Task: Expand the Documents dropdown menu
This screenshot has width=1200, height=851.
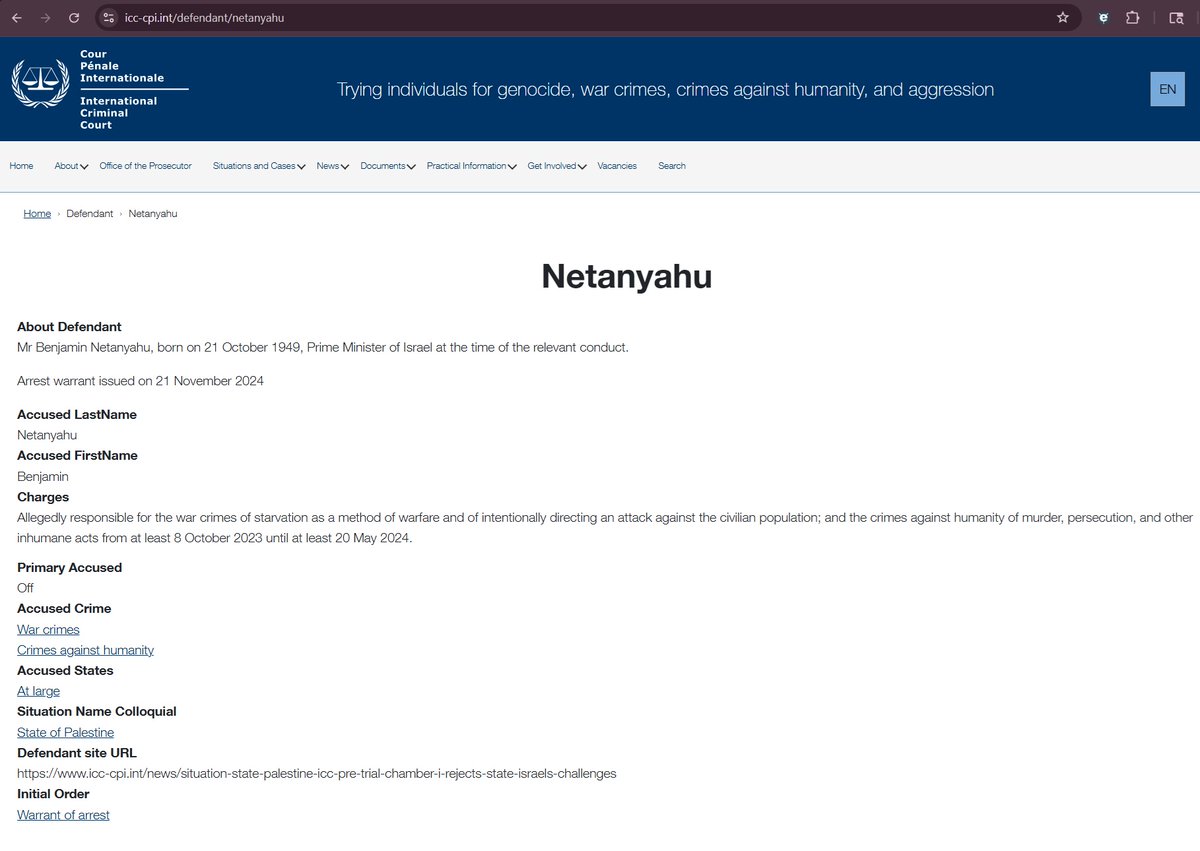Action: click(388, 166)
